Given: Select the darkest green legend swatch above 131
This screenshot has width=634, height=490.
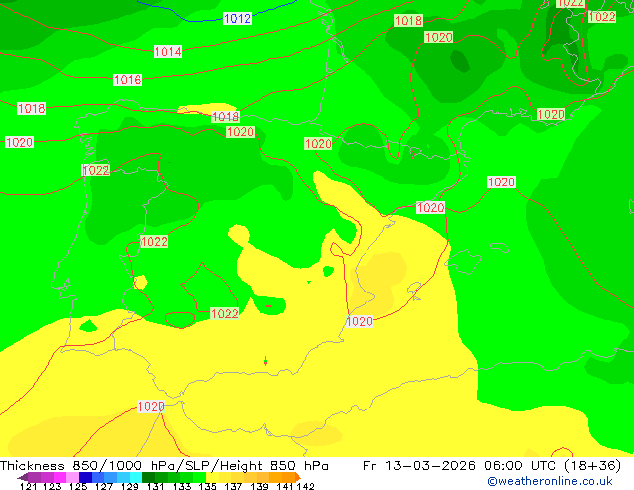Looking at the screenshot, I should pos(148,477).
